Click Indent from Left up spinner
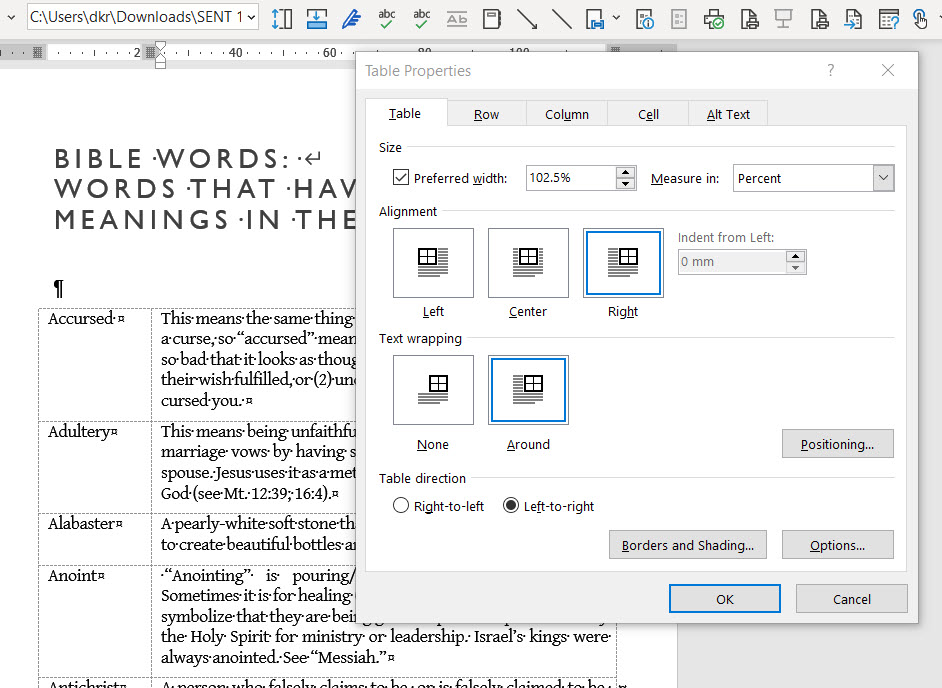The height and width of the screenshot is (688, 942). [795, 256]
